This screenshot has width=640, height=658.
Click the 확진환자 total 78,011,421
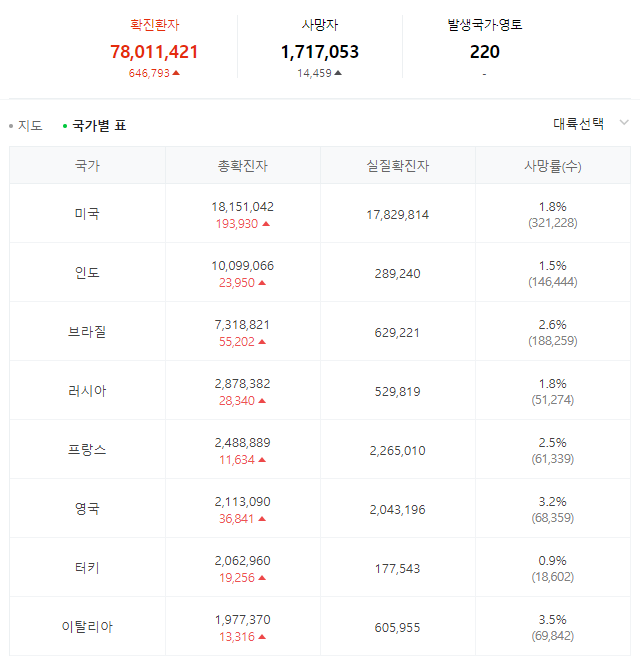155,52
